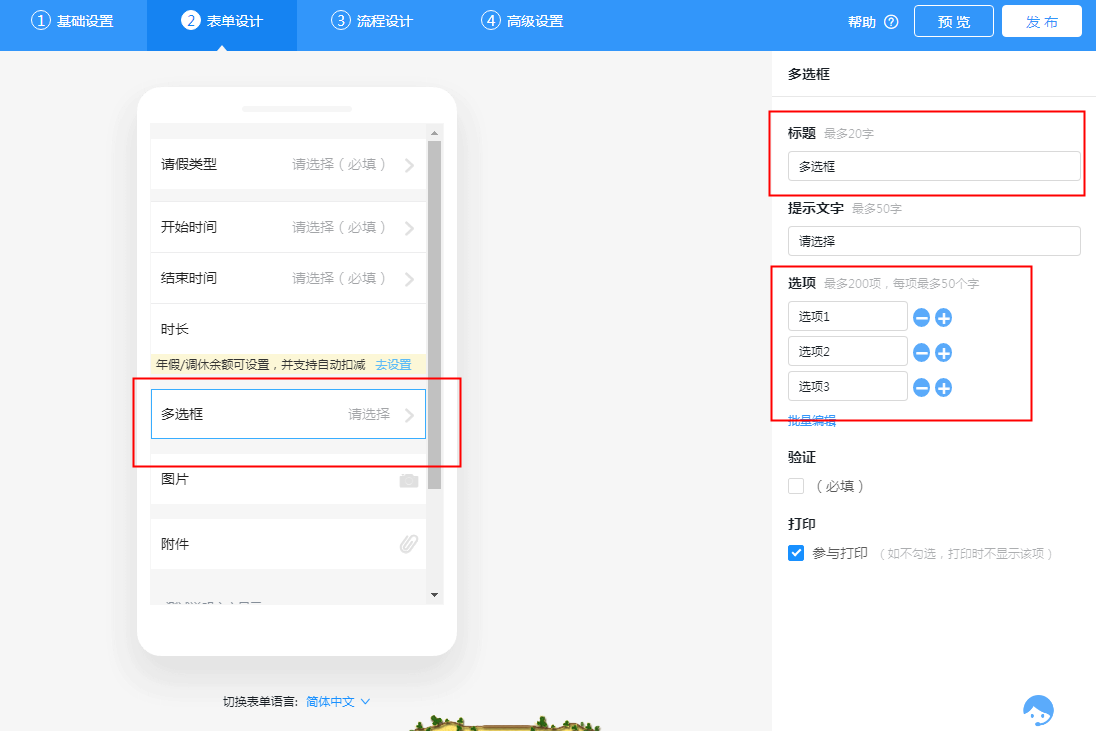Viewport: 1096px width, 731px height.
Task: Uncheck the 参与打印 option
Action: (795, 552)
